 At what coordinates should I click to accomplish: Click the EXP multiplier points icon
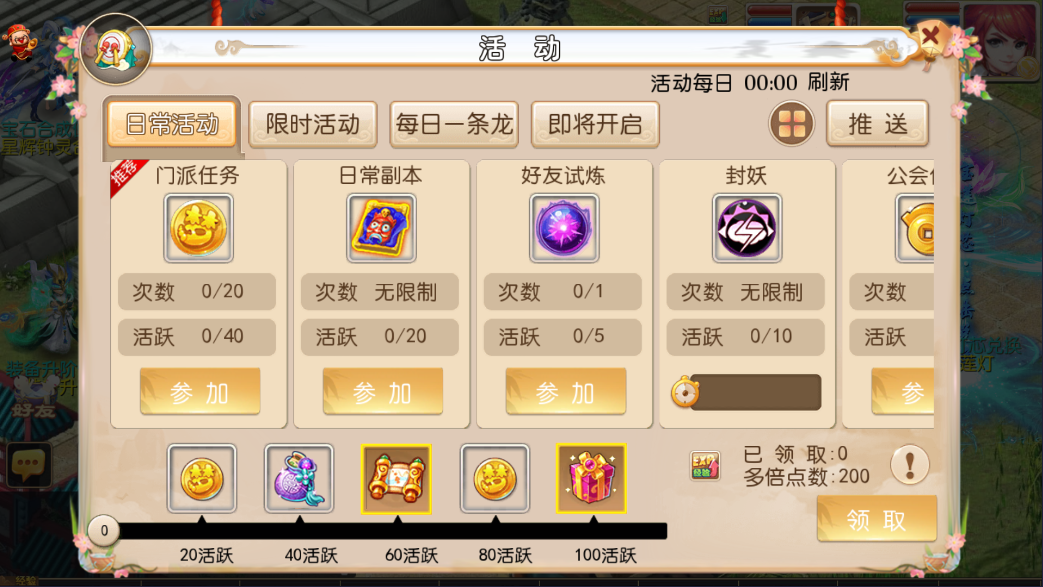704,465
